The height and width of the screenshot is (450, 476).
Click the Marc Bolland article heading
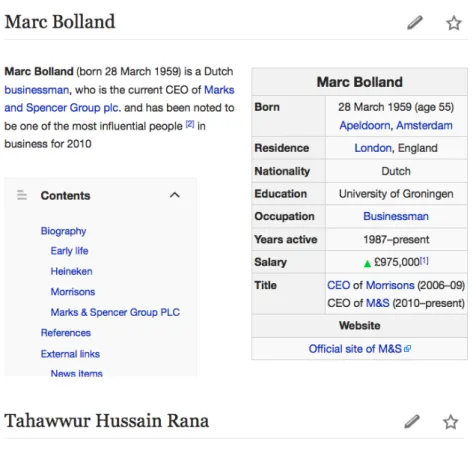(60, 22)
